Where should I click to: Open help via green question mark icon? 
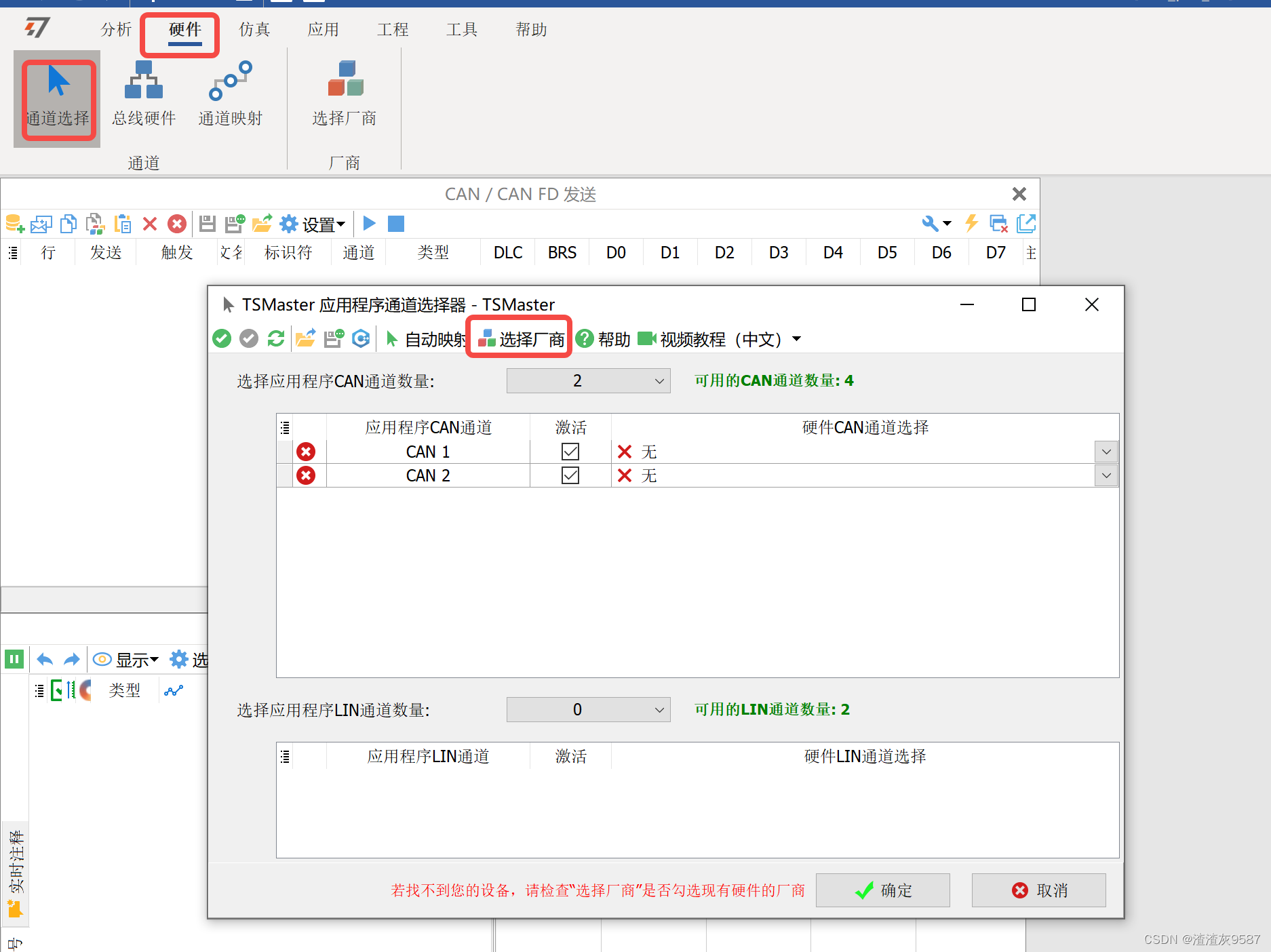(x=585, y=338)
